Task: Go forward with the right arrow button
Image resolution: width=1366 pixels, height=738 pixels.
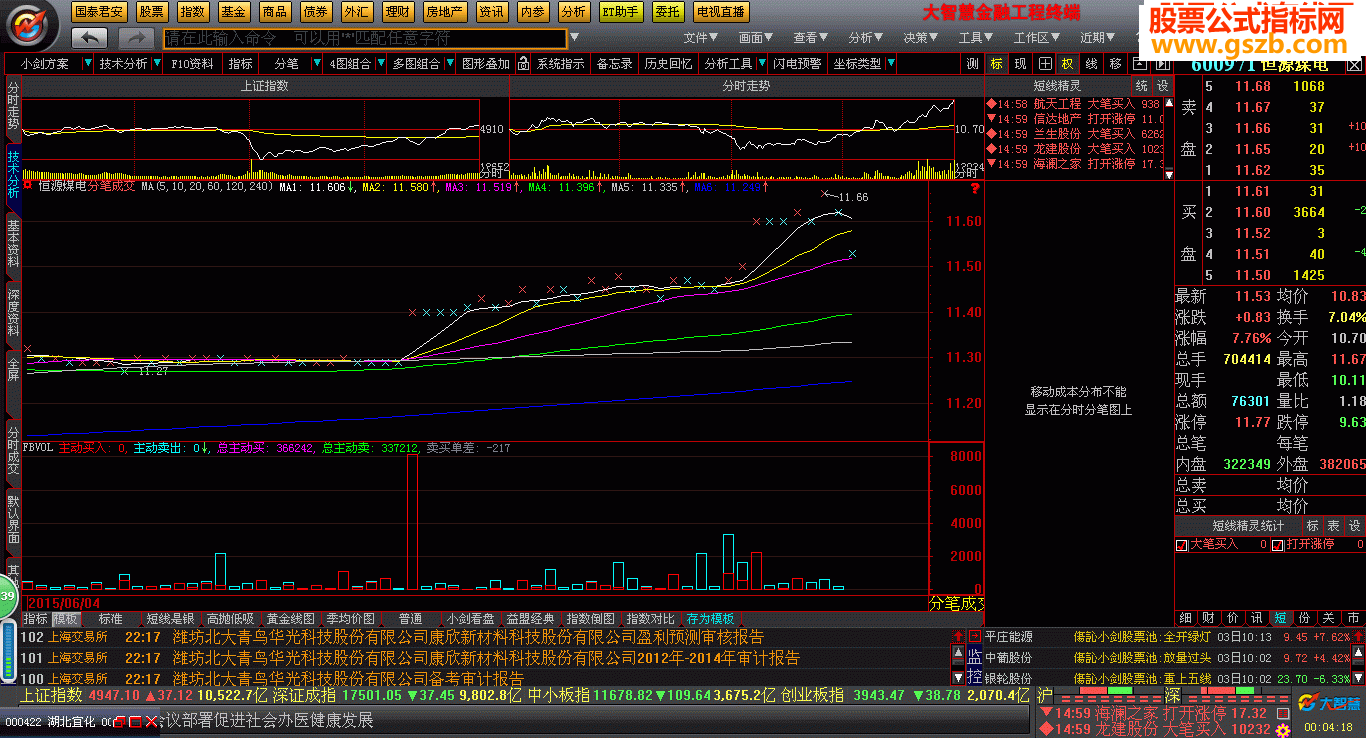Action: tap(136, 38)
